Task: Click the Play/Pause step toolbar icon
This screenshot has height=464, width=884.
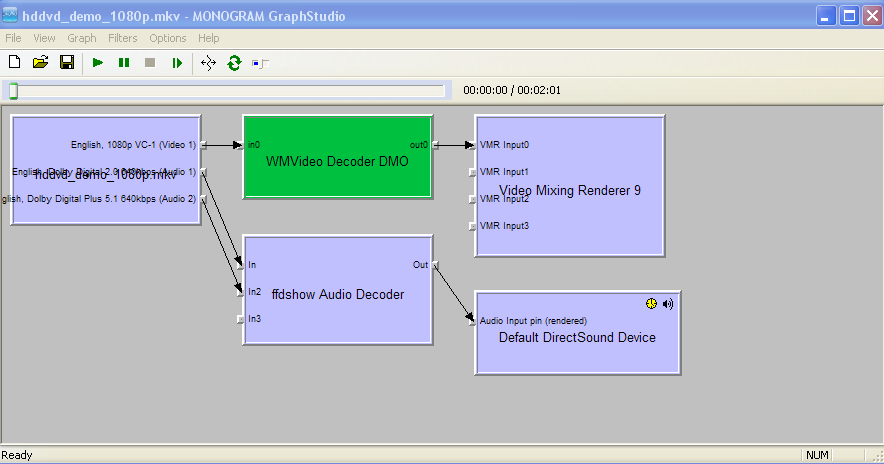Action: pos(177,63)
